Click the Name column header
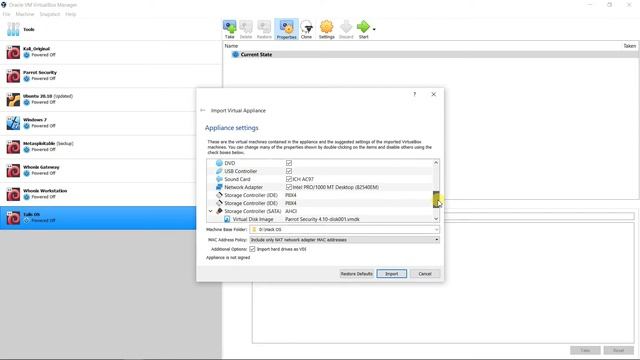640x360 pixels. 231,46
